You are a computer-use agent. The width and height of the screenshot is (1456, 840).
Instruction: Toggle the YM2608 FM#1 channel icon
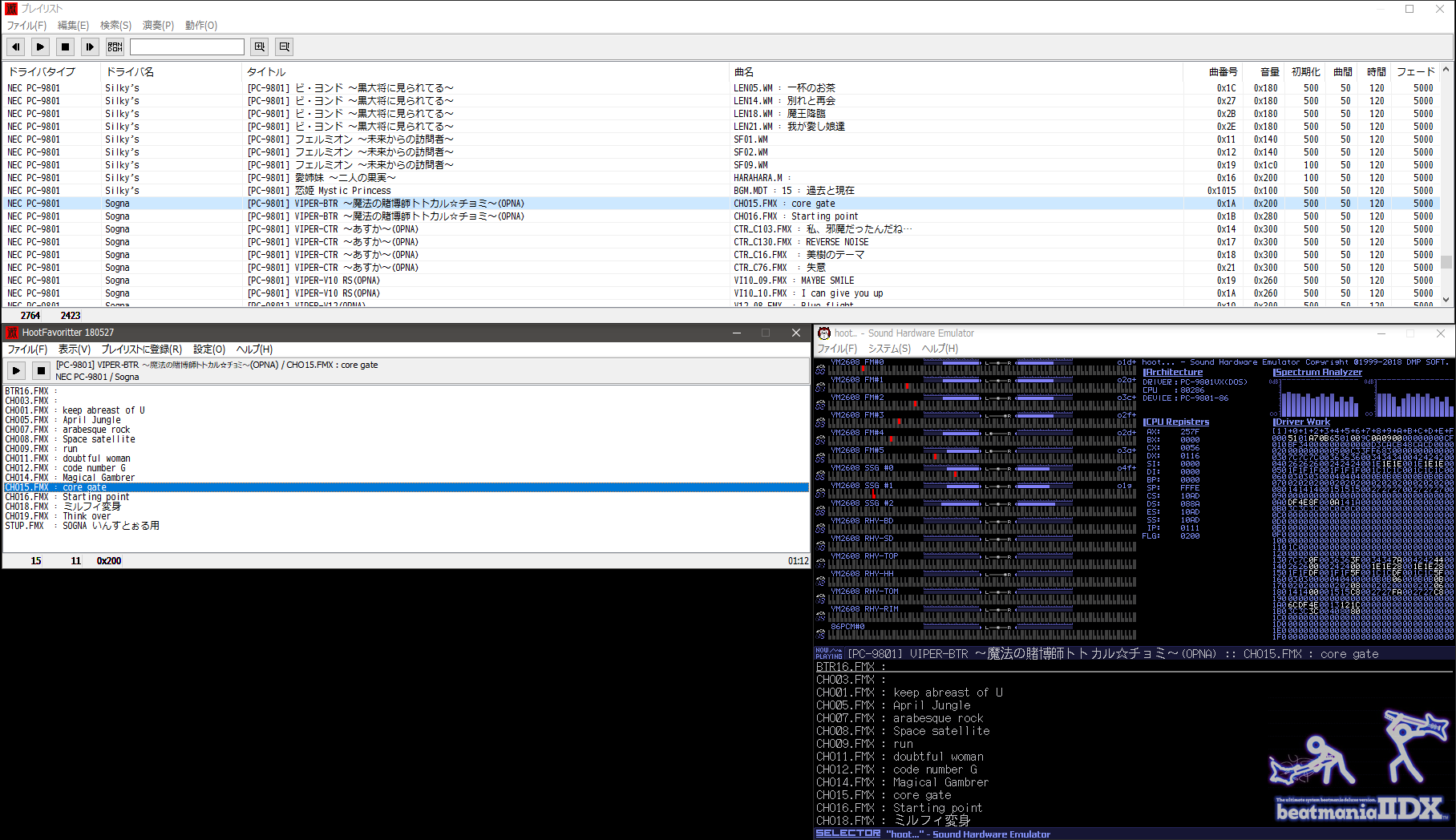click(820, 387)
